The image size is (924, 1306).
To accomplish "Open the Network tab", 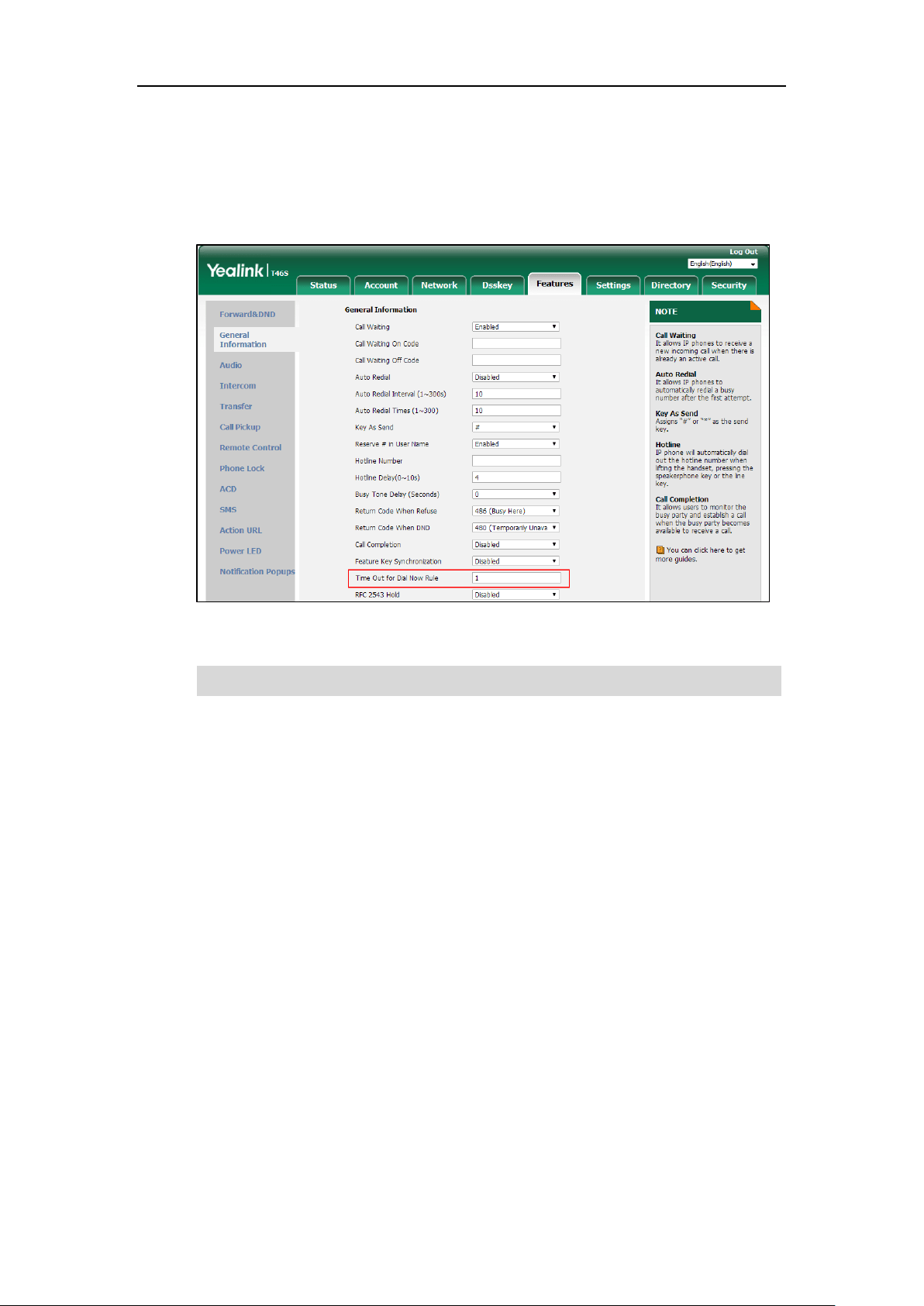I will (x=440, y=285).
